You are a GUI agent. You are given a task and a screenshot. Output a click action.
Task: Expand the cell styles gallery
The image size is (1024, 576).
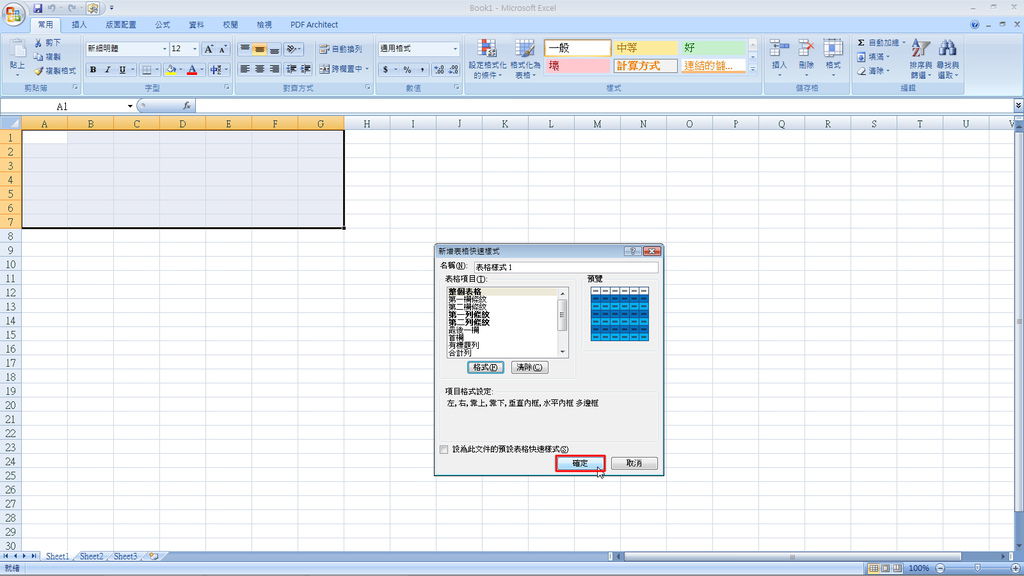click(752, 69)
